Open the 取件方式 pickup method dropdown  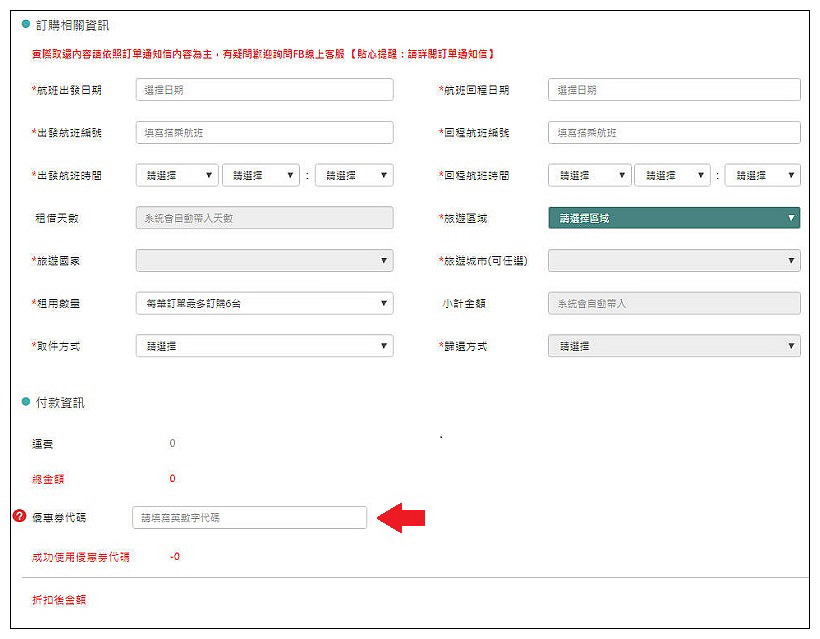coord(264,346)
